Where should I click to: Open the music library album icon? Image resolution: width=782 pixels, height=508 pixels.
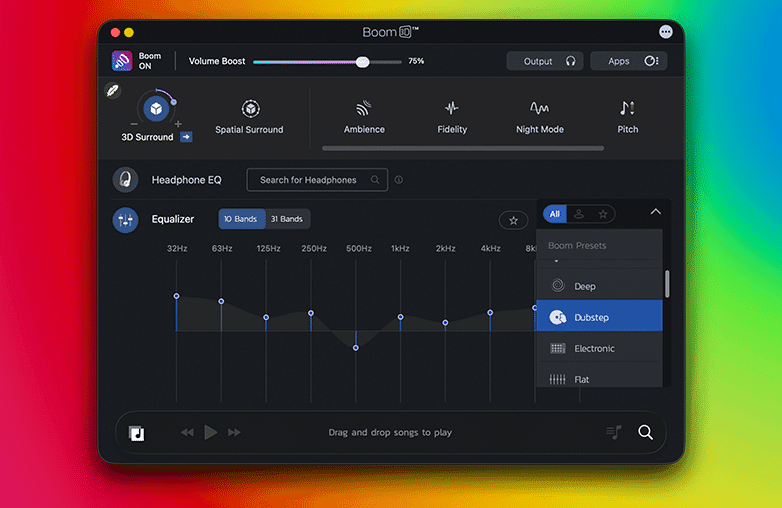tap(136, 433)
